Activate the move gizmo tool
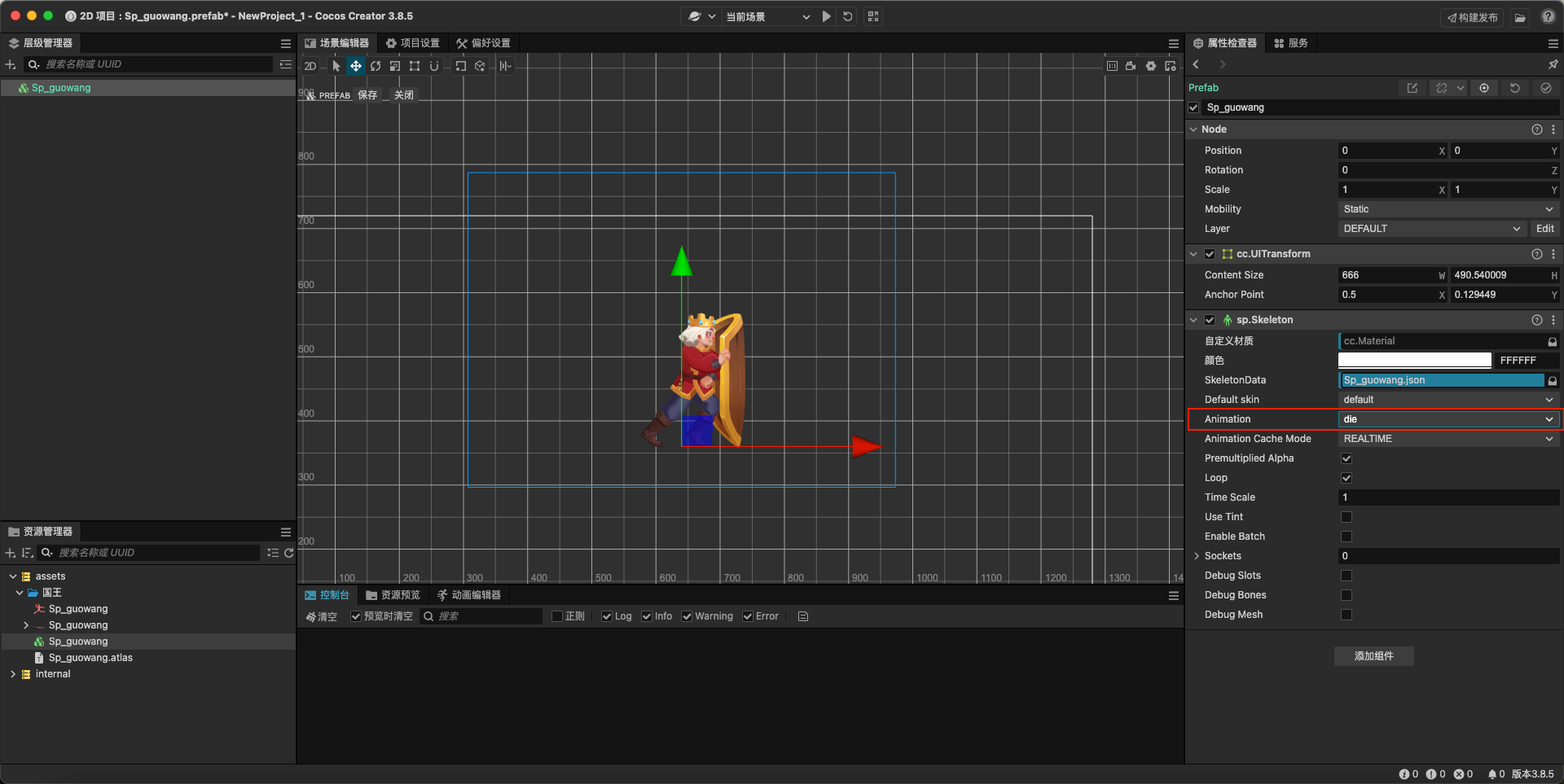The height and width of the screenshot is (784, 1564). click(356, 66)
